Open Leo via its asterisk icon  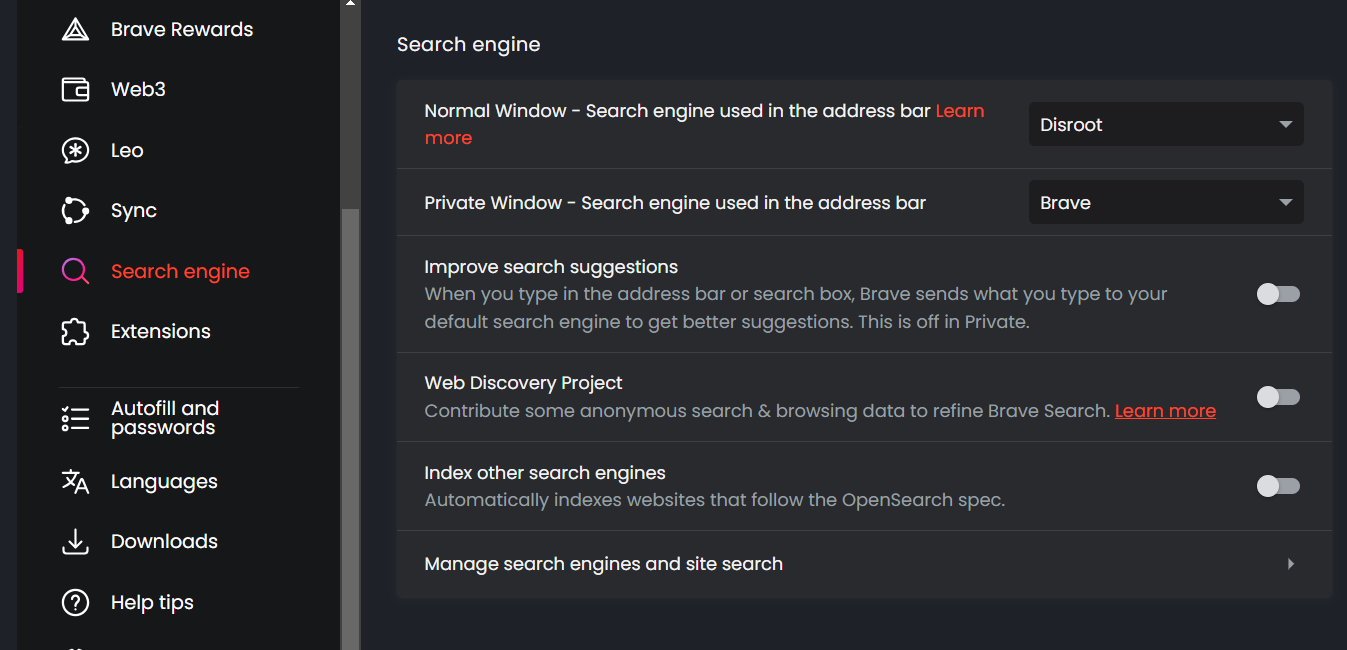[75, 151]
